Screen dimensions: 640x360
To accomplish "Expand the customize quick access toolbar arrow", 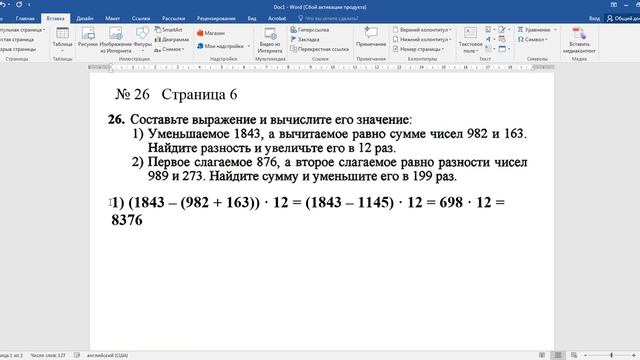I will (29, 5).
